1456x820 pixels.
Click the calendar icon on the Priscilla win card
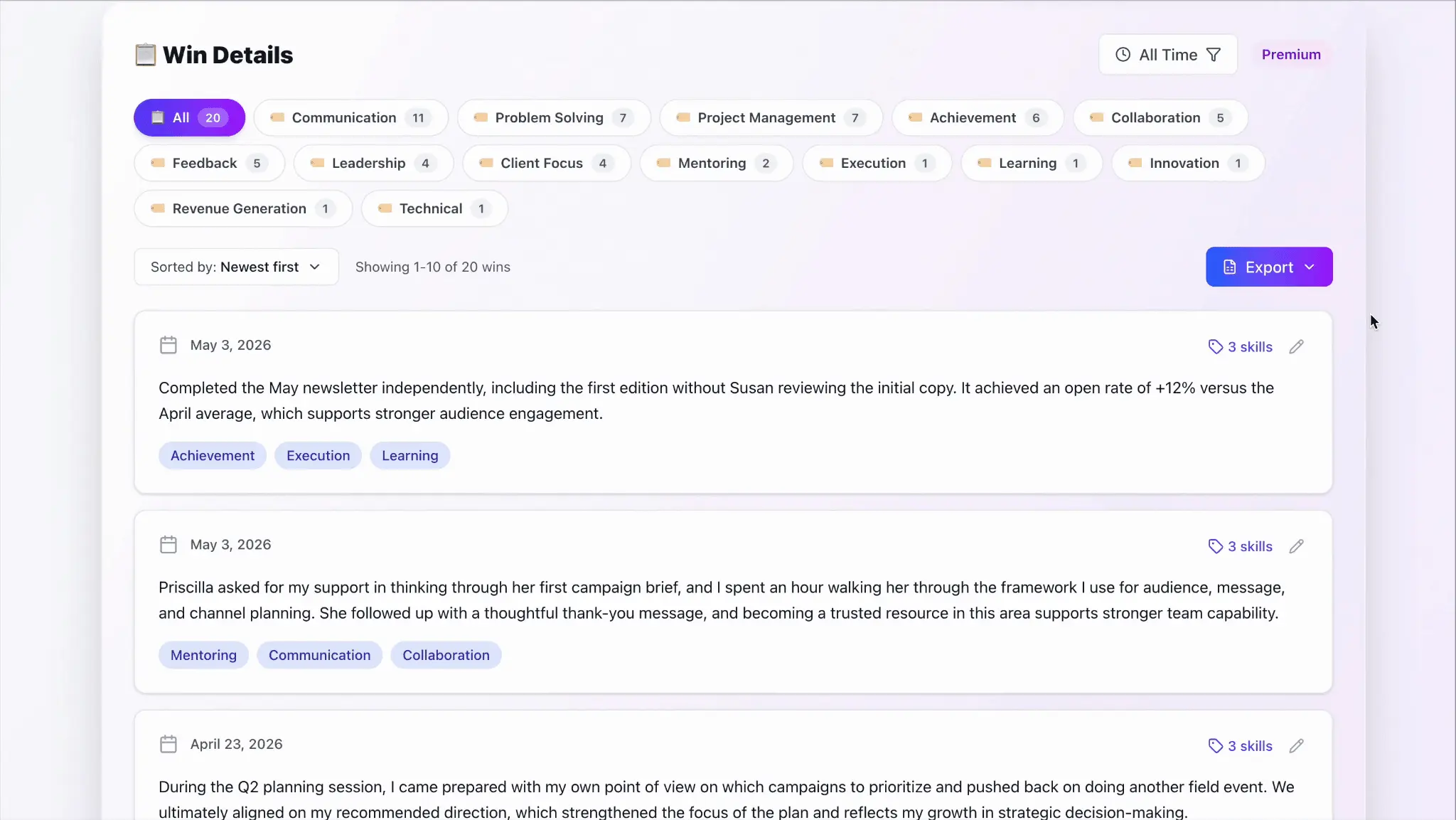[168, 545]
